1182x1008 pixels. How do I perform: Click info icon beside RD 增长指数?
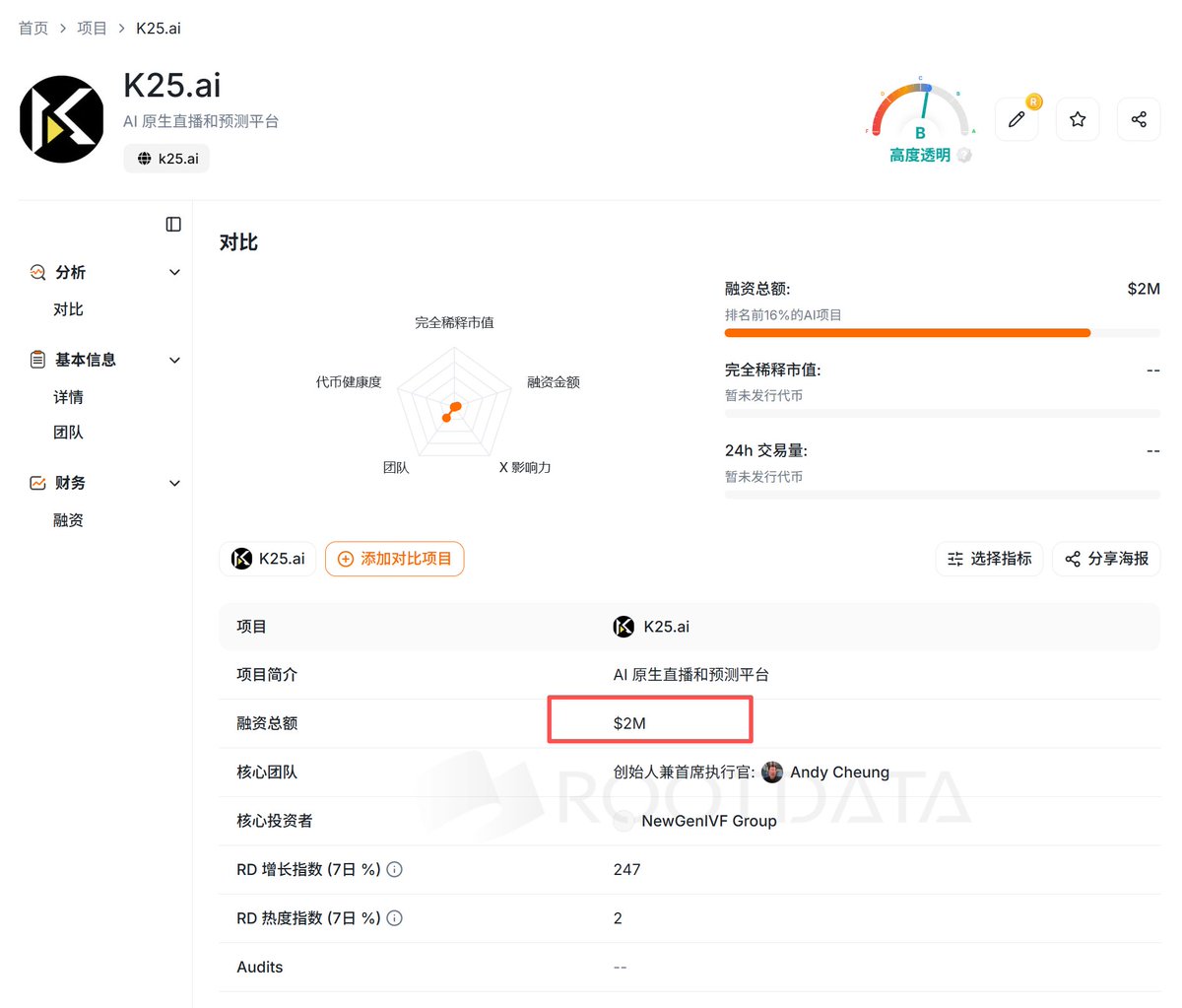click(394, 869)
